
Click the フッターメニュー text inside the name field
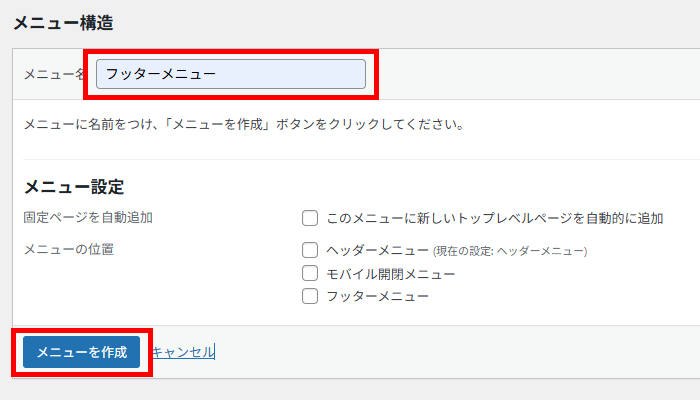161,74
